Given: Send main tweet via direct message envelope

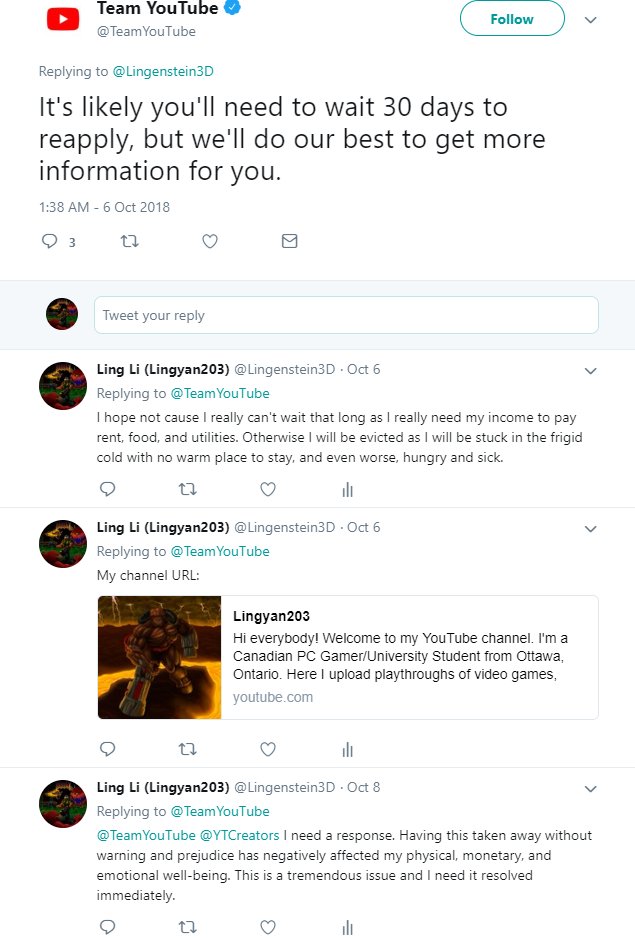Looking at the screenshot, I should (290, 241).
